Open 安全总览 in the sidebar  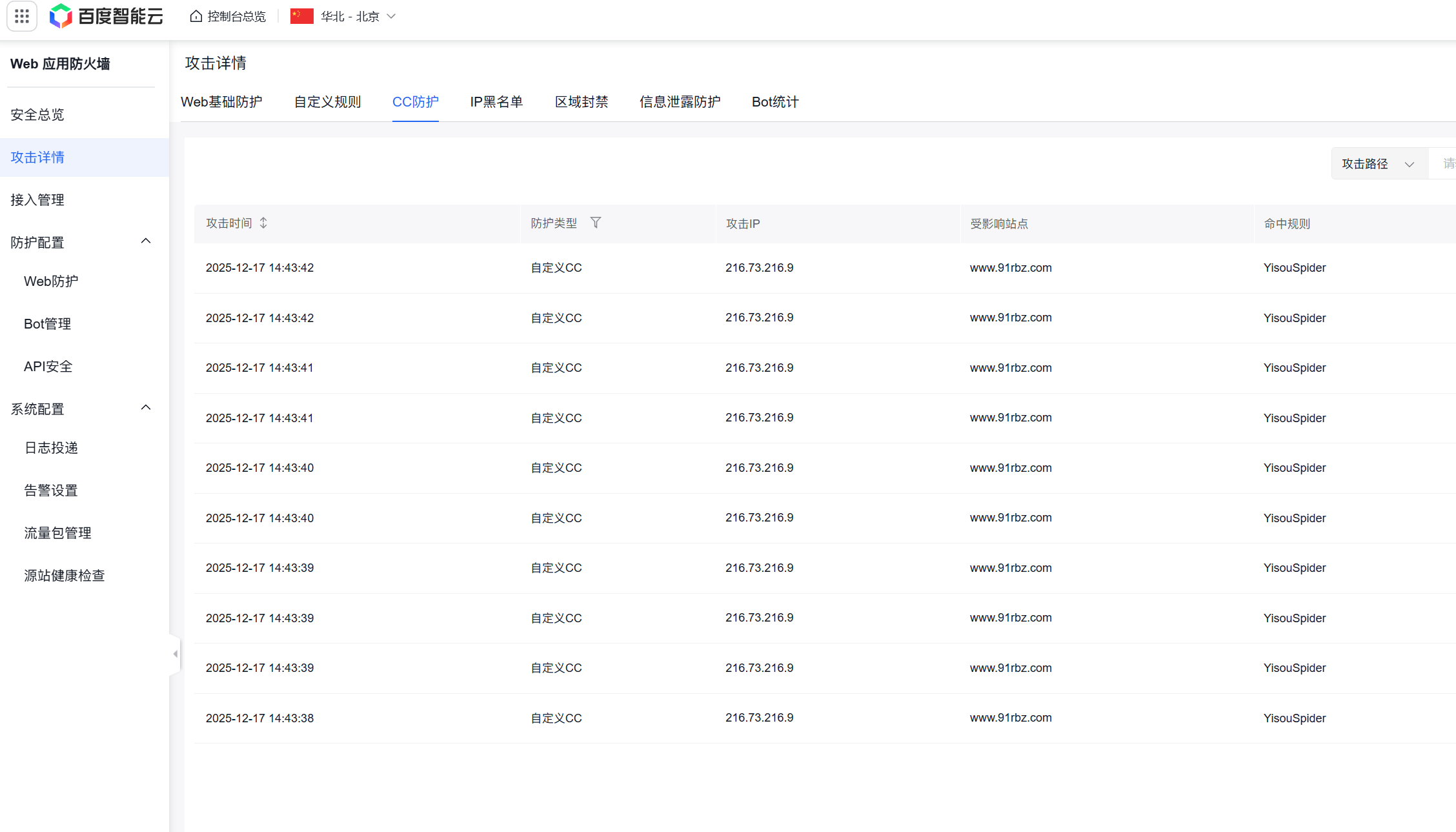(37, 115)
